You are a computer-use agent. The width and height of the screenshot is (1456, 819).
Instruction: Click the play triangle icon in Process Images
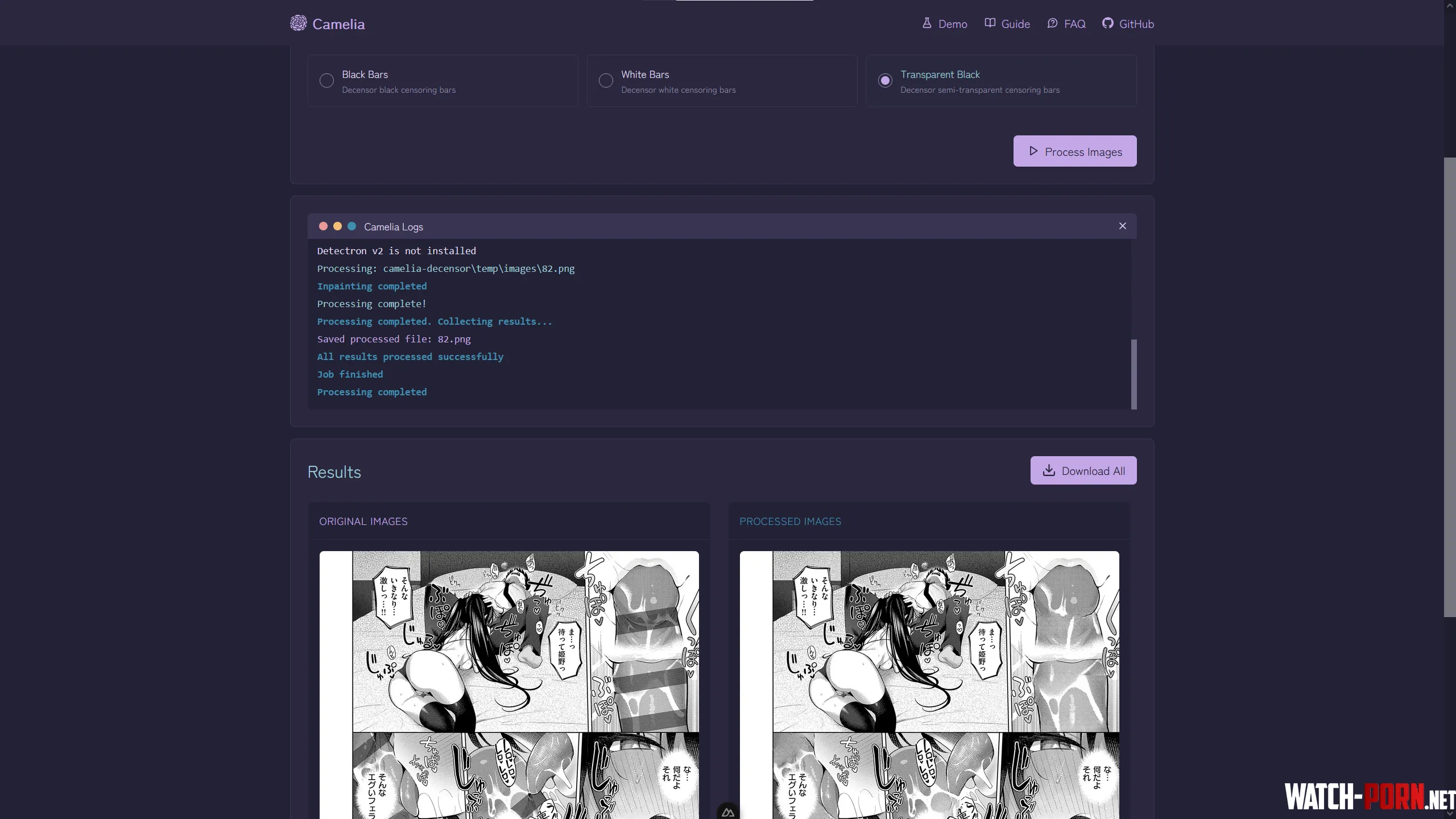tap(1033, 151)
